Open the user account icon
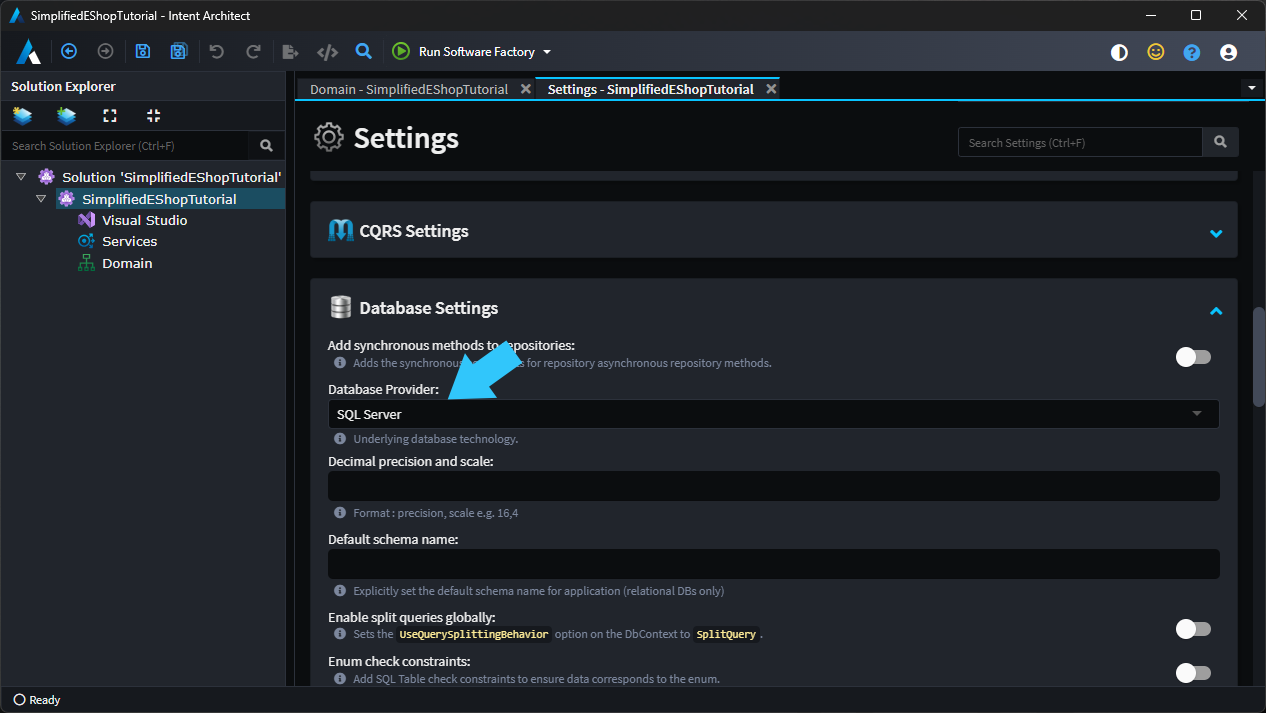The image size is (1266, 713). [1229, 52]
